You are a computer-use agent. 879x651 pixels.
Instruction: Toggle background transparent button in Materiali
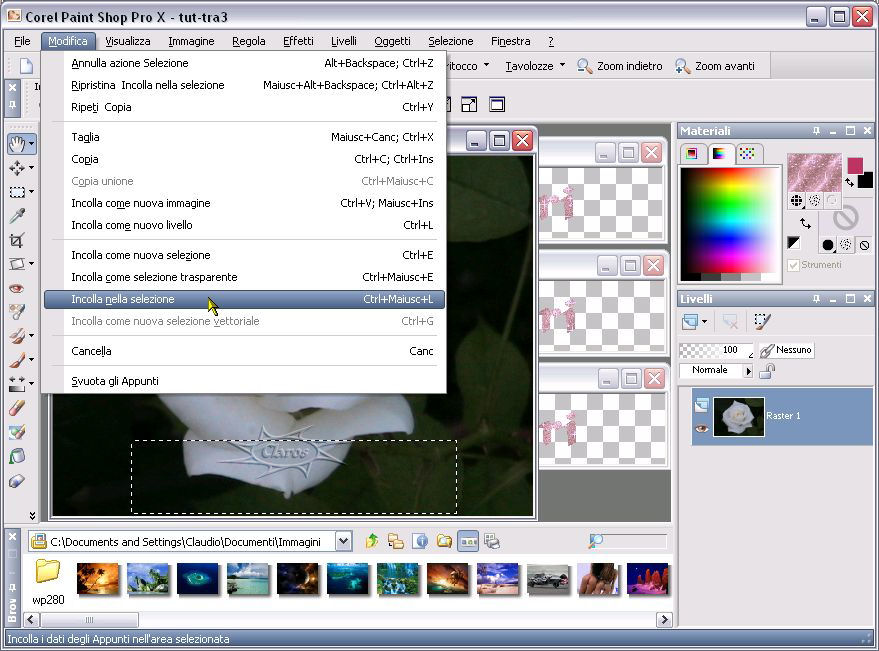pyautogui.click(x=864, y=245)
